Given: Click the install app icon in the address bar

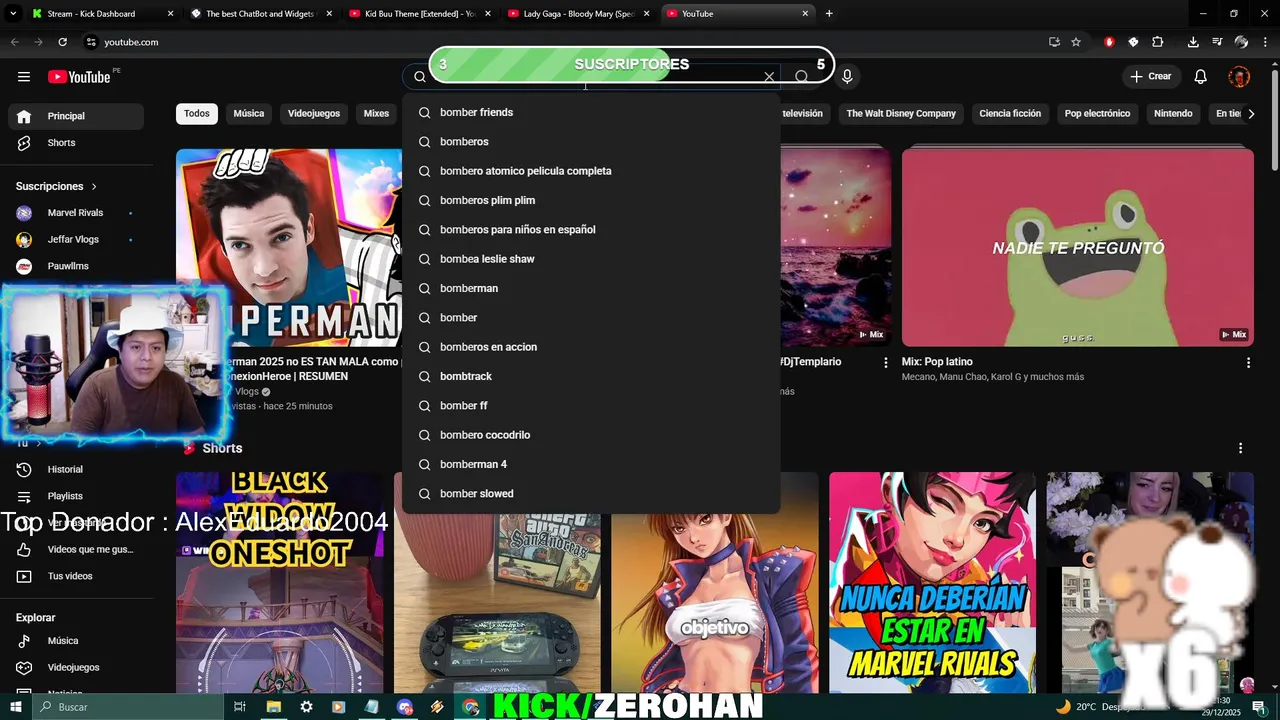Looking at the screenshot, I should (x=1054, y=42).
